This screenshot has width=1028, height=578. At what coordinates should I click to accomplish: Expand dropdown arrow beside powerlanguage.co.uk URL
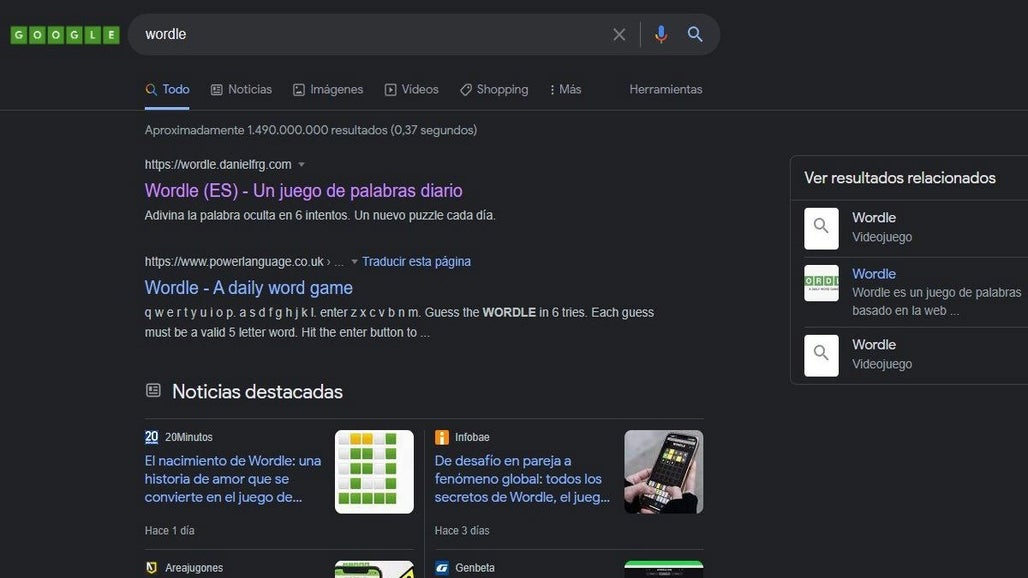pyautogui.click(x=354, y=262)
